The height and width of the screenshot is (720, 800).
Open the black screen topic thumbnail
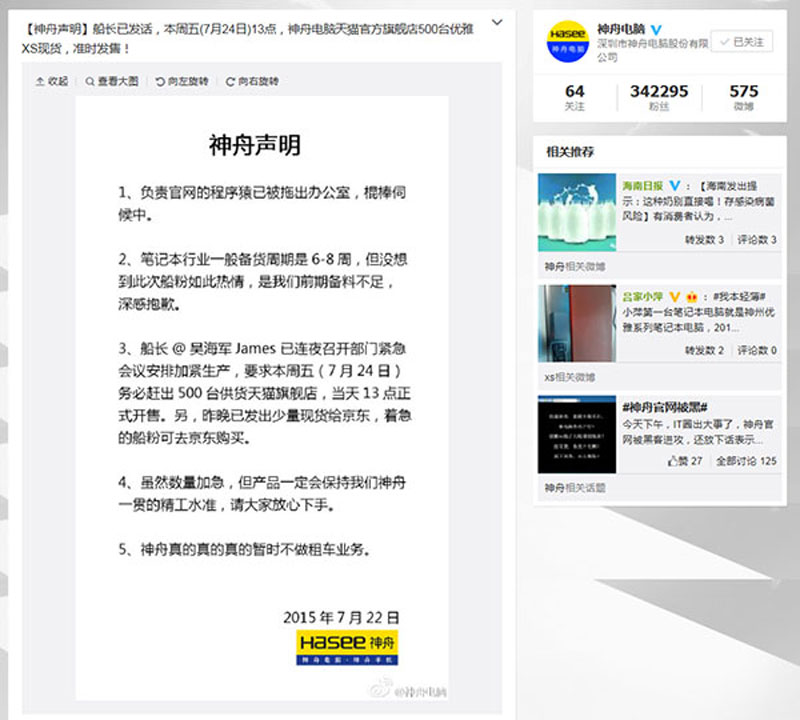click(x=577, y=434)
